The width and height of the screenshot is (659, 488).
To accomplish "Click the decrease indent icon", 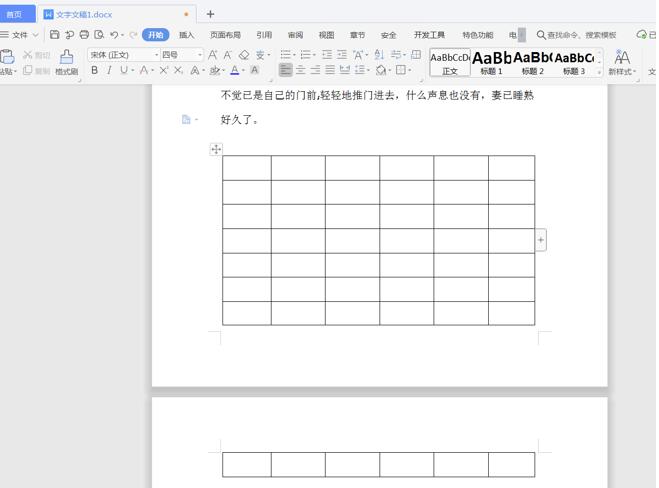I will coord(327,55).
